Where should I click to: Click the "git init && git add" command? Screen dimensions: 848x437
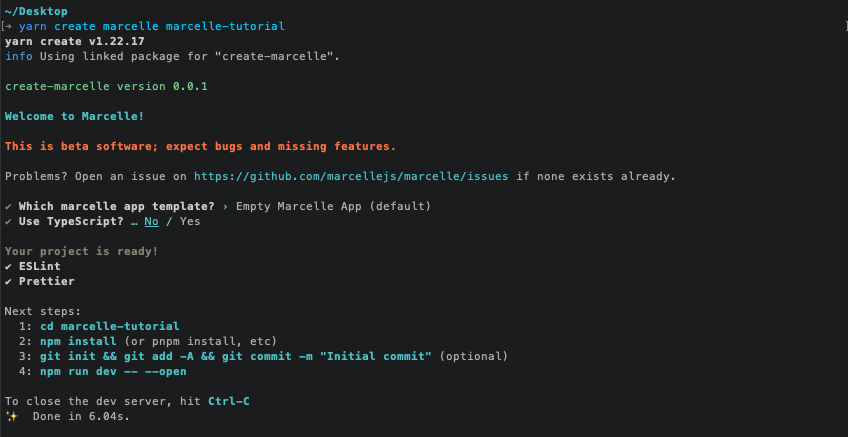[x=236, y=356]
